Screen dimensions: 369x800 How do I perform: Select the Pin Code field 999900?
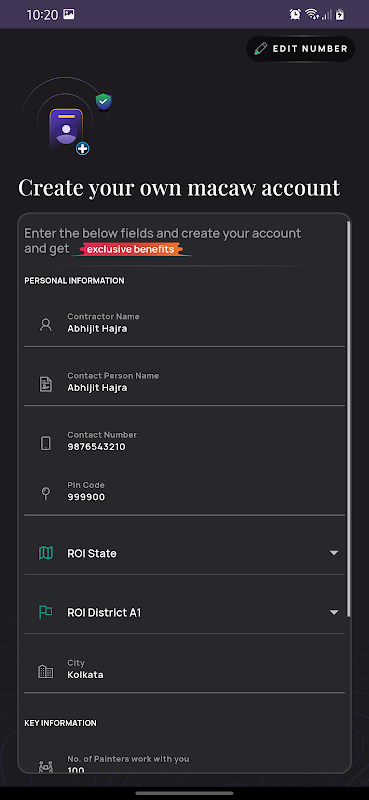pos(184,491)
